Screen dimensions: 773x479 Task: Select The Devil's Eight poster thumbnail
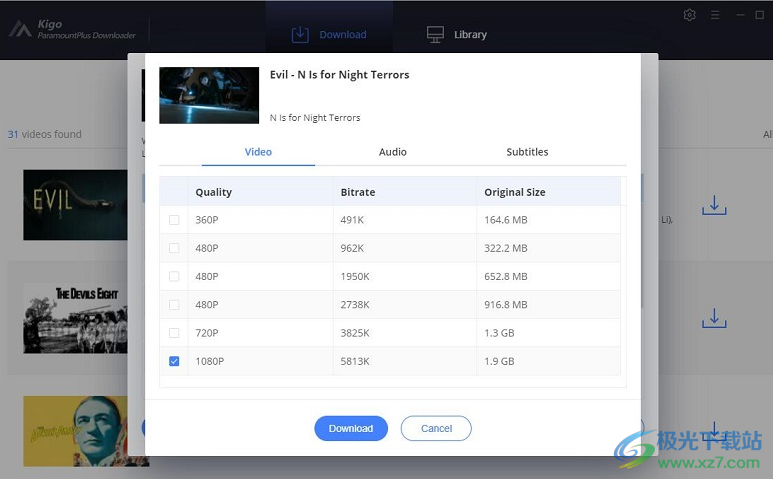tap(75, 318)
